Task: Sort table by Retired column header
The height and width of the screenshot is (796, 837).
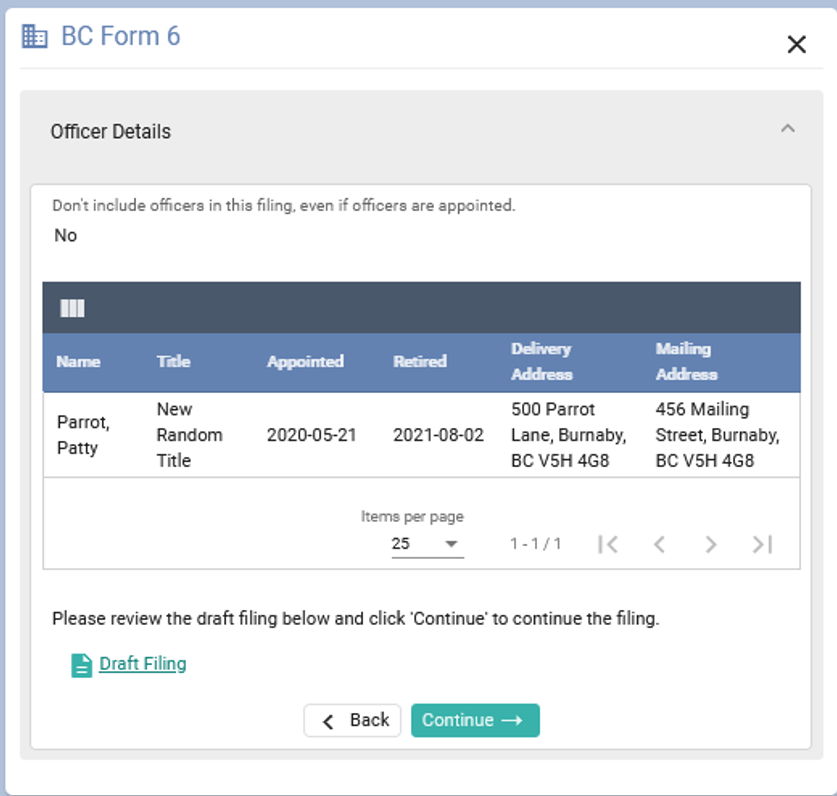Action: click(x=420, y=362)
